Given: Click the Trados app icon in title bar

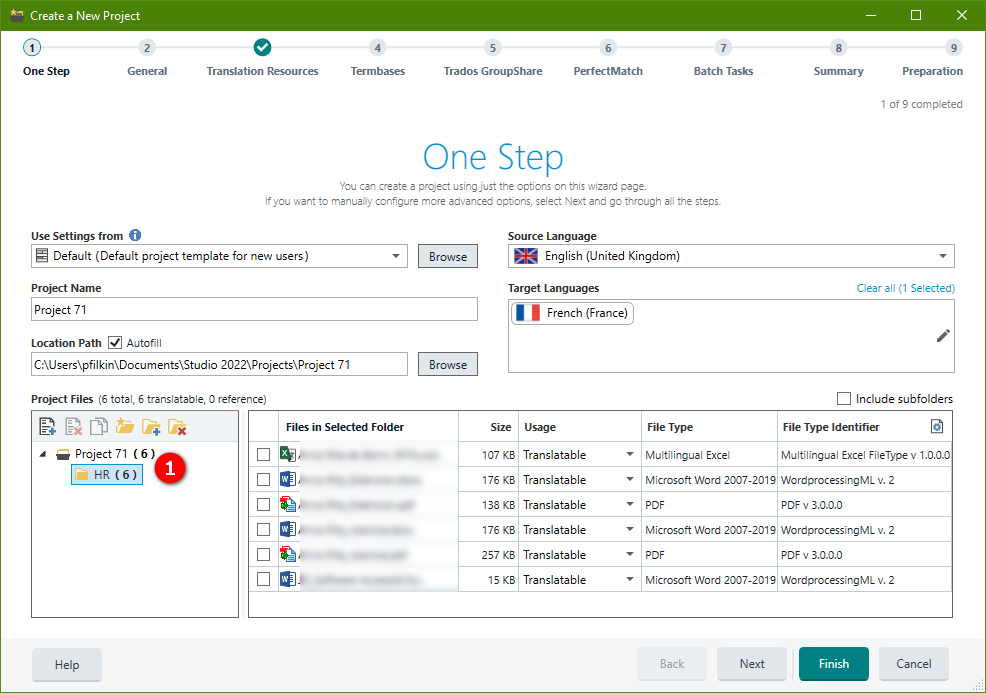Looking at the screenshot, I should [x=16, y=15].
